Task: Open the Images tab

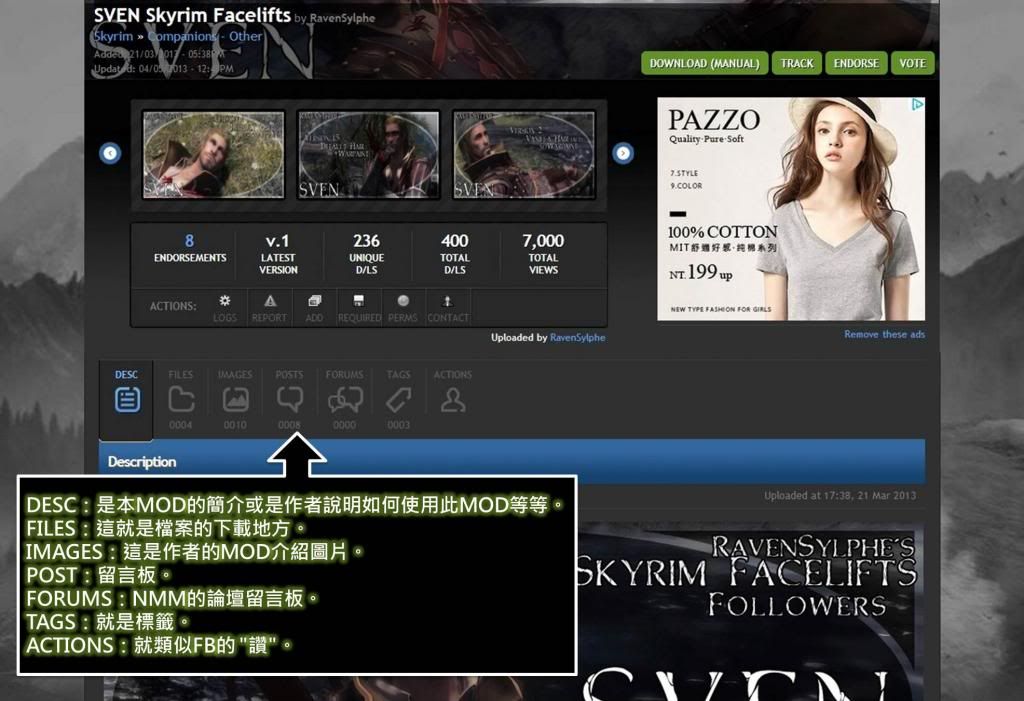Action: pos(235,399)
